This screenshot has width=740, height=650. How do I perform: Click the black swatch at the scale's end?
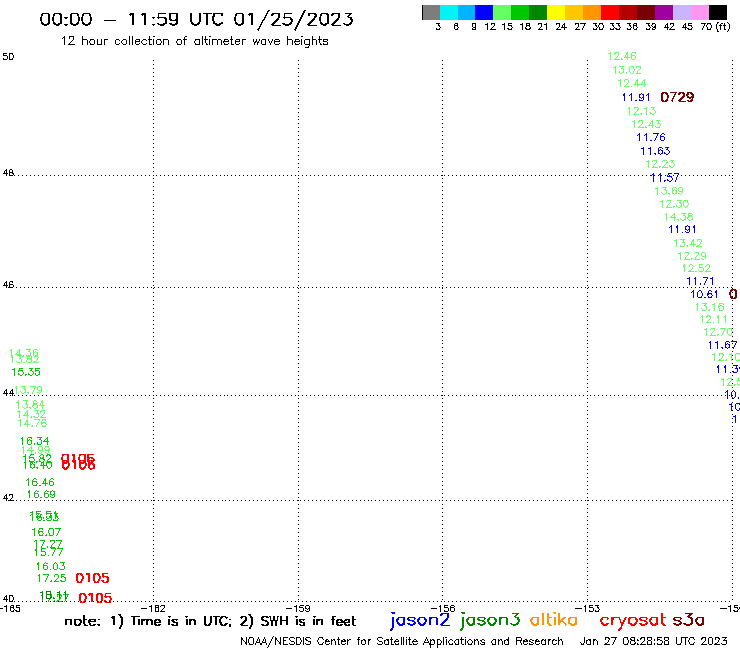[x=718, y=12]
